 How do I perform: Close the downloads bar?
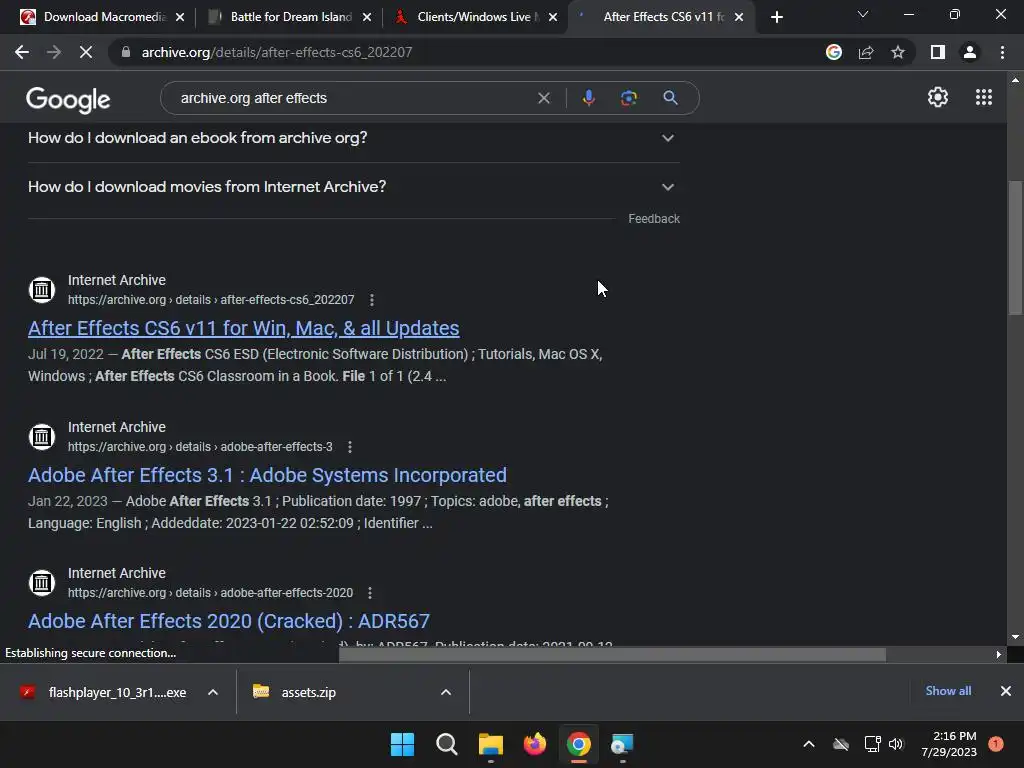click(x=1006, y=691)
